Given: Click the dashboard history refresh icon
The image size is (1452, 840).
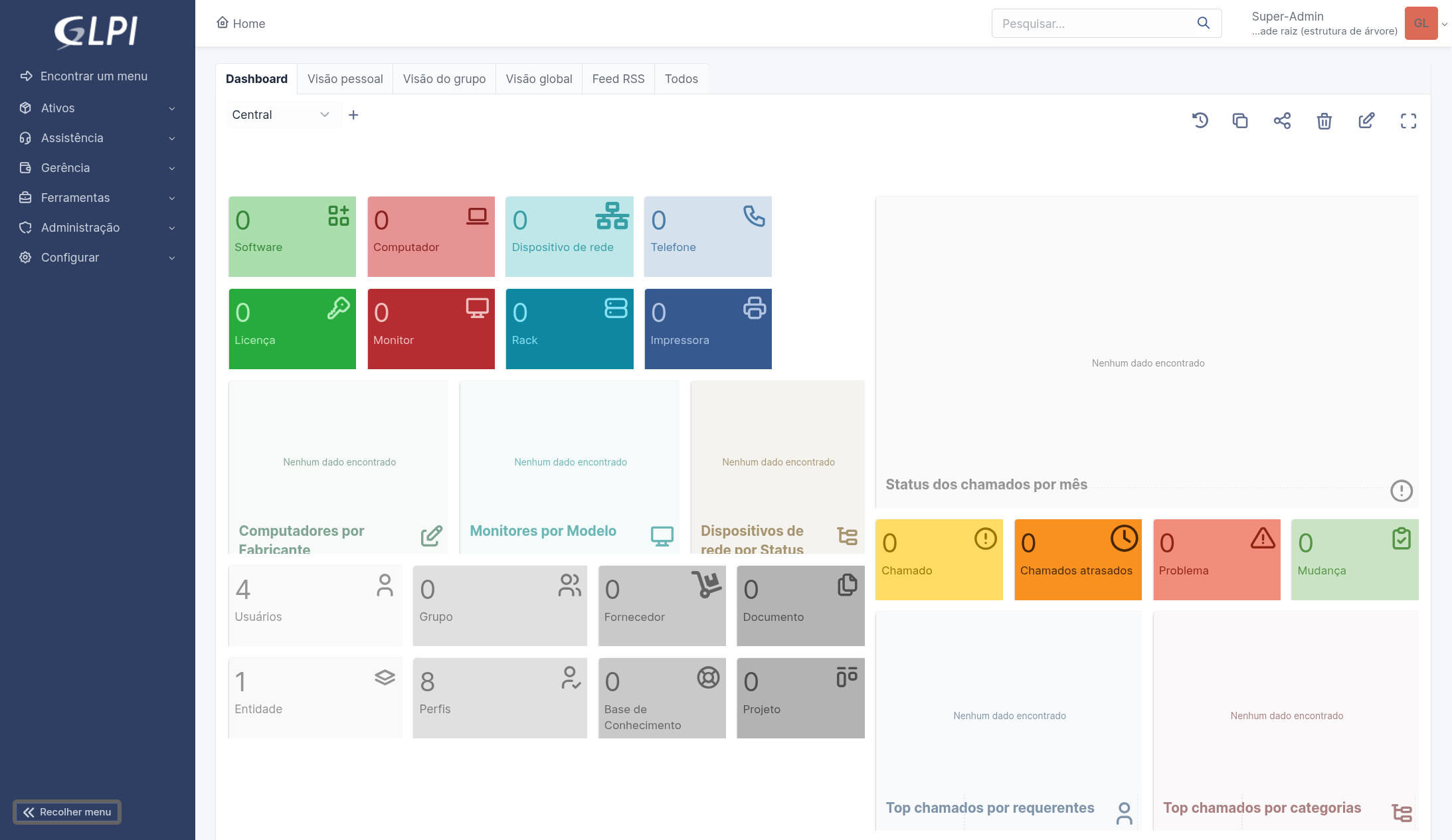Looking at the screenshot, I should click(1200, 121).
